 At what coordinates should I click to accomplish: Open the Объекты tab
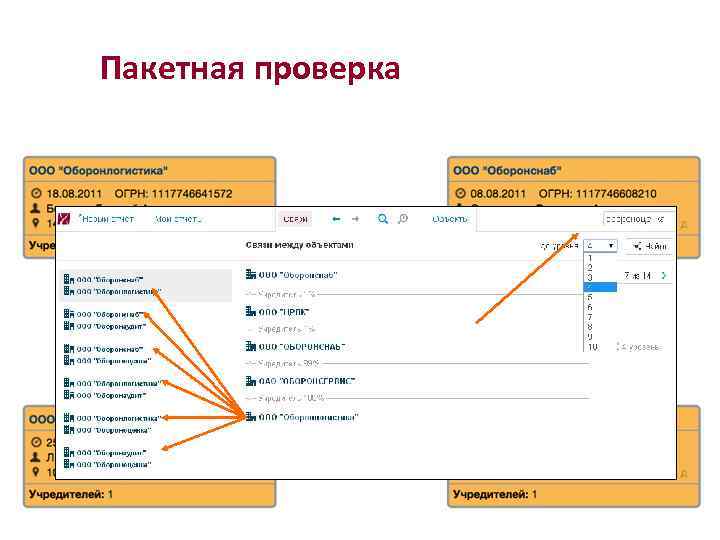coord(450,219)
